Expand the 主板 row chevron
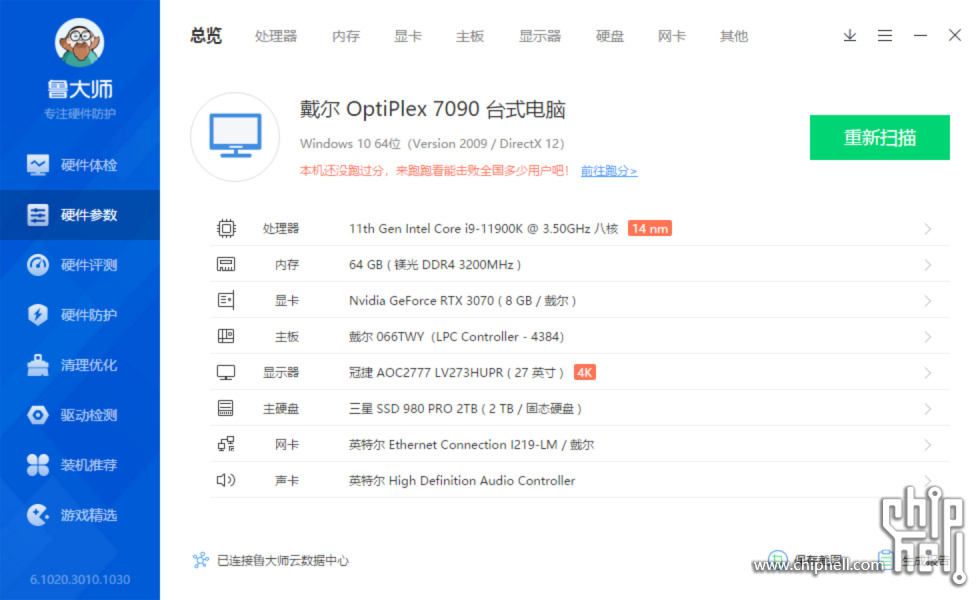The width and height of the screenshot is (980, 600). point(928,337)
